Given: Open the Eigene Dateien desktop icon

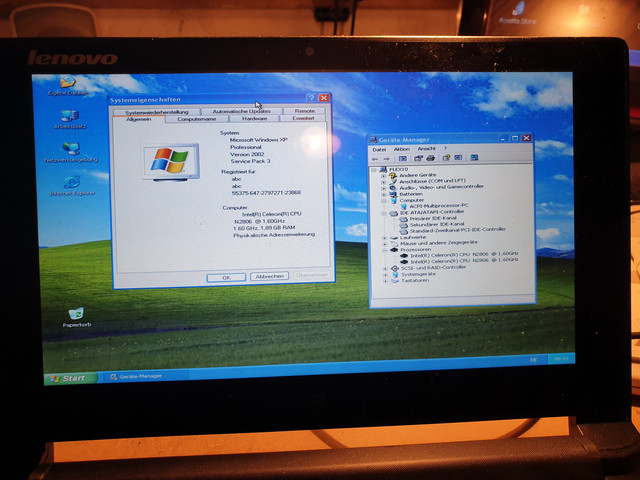Looking at the screenshot, I should [68, 83].
